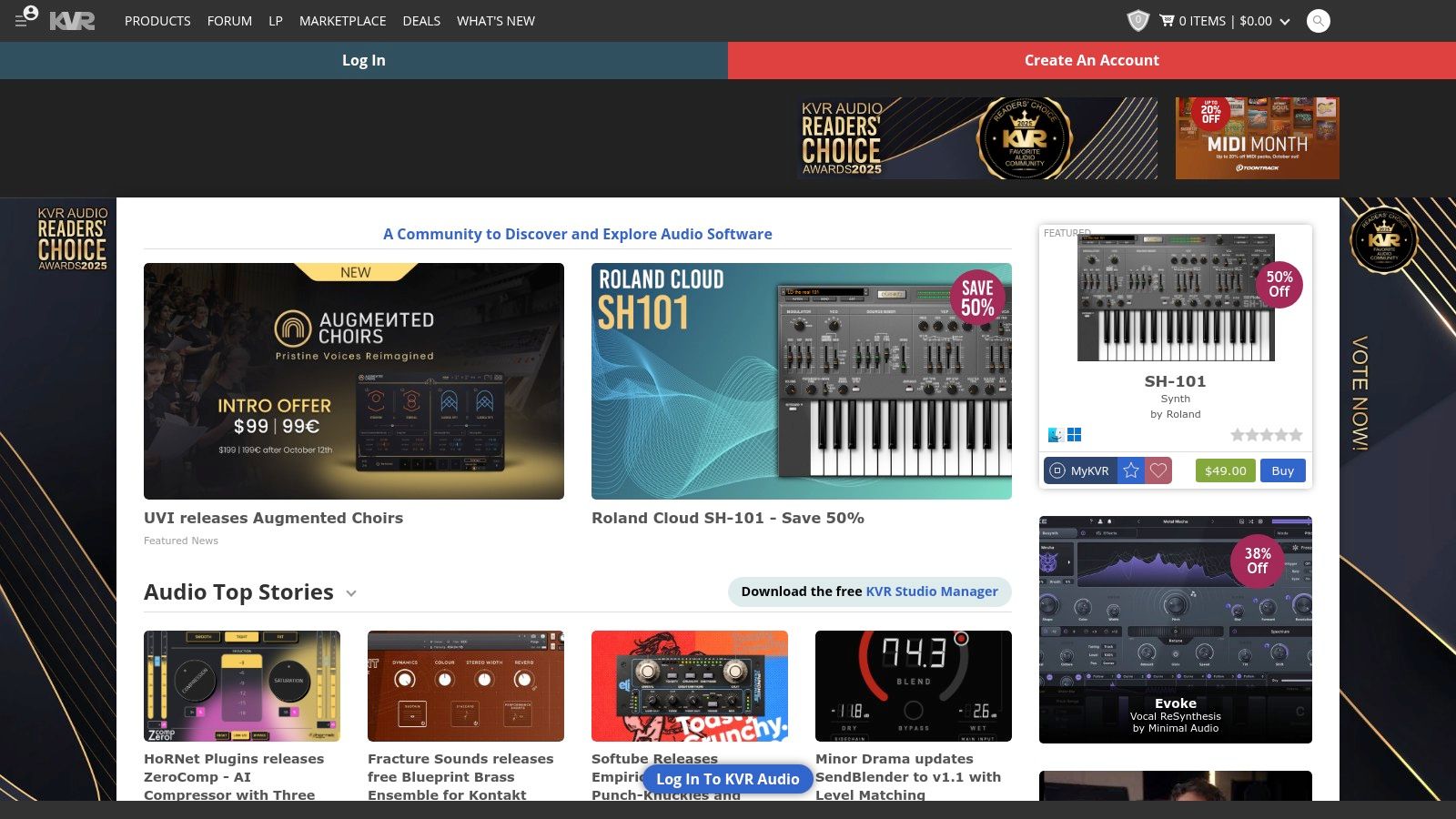Click the 0 ITEMS cart text
Viewport: 1456px width, 819px height.
click(1202, 21)
